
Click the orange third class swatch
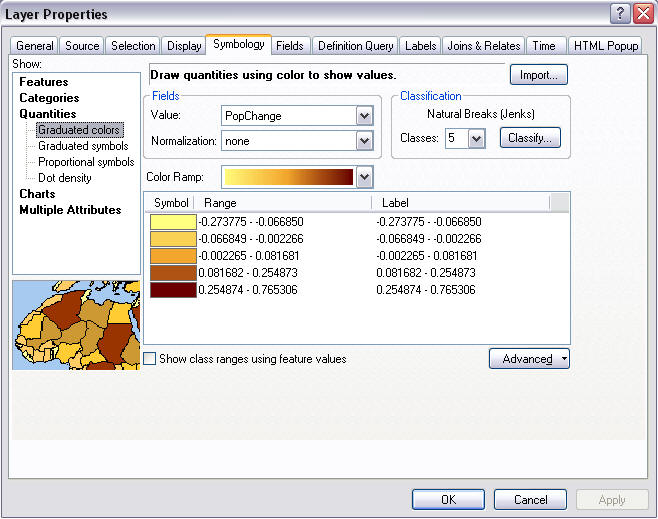(173, 256)
